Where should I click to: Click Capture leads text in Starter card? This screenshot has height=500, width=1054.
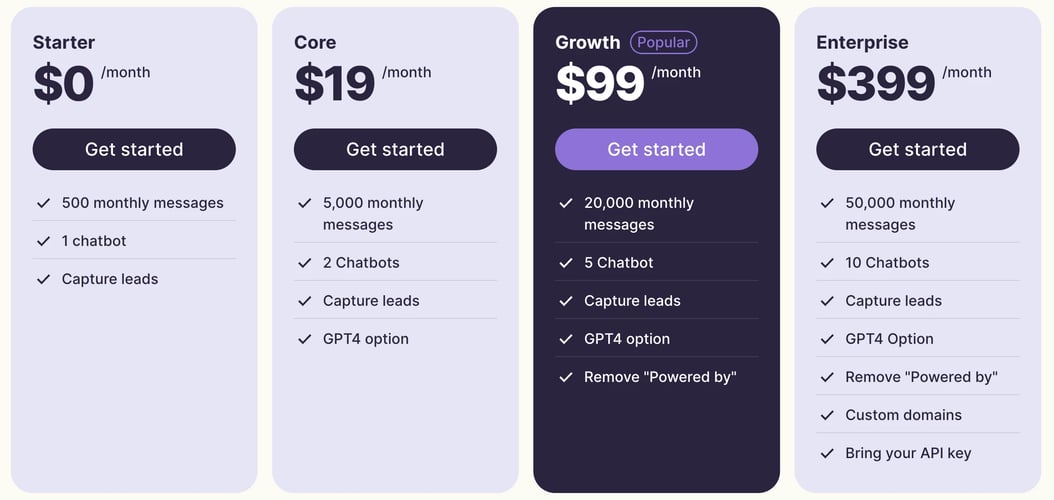tap(110, 279)
